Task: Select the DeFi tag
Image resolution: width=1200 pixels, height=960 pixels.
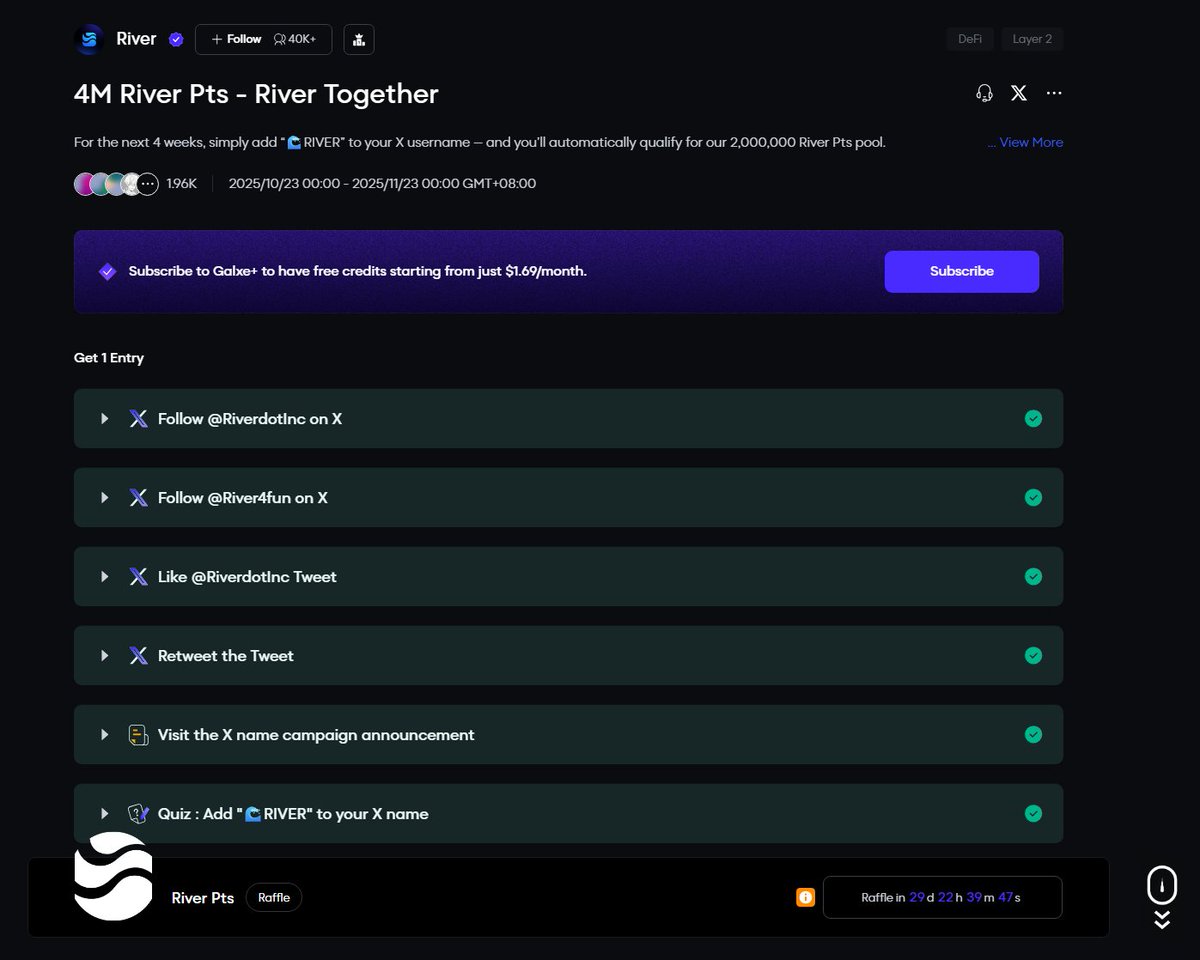Action: (x=970, y=39)
